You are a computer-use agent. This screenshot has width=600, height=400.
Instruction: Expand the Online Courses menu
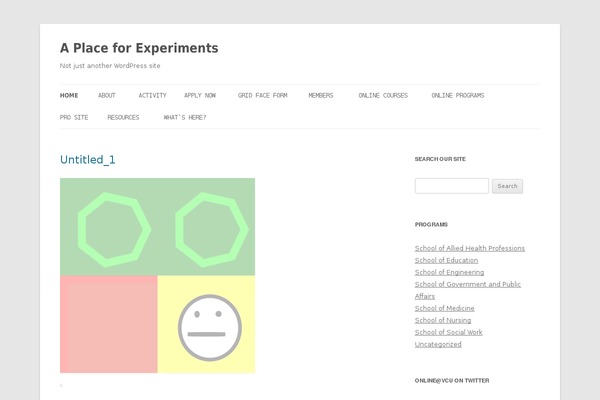point(383,95)
